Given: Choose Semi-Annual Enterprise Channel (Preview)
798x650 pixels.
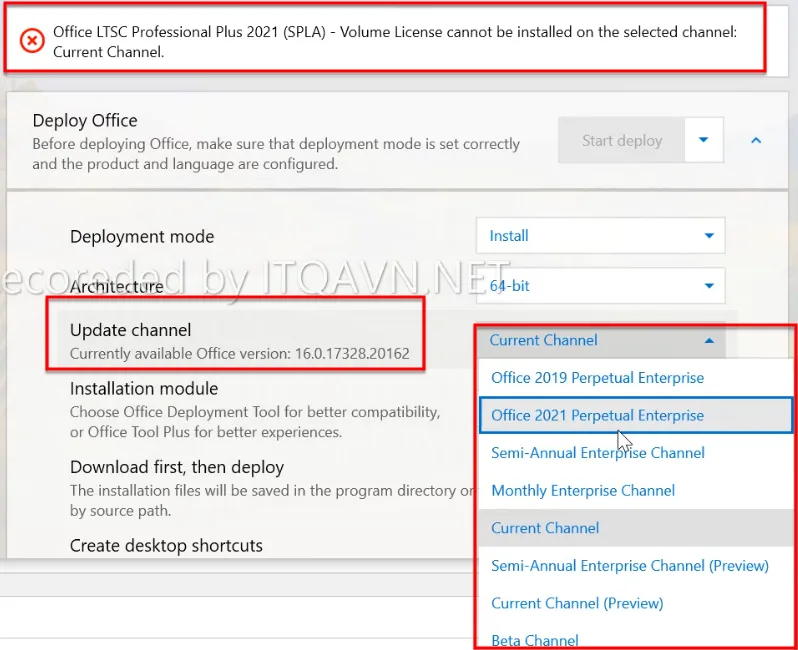Looking at the screenshot, I should point(629,566).
